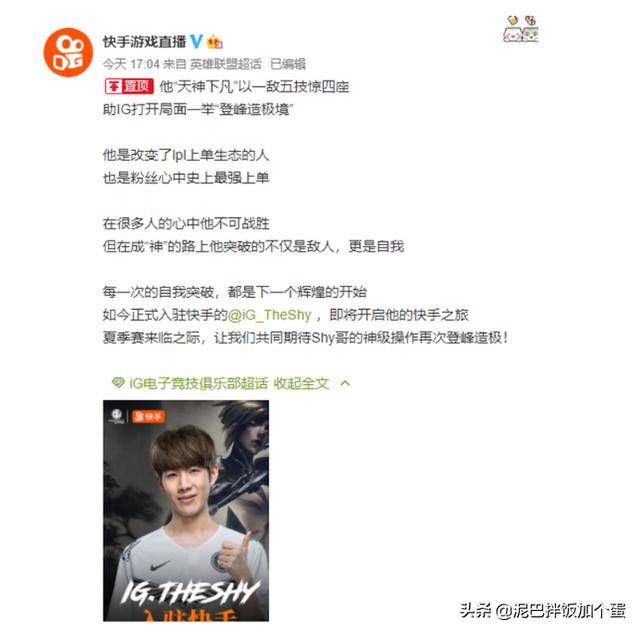Click the blue V verification badge
This screenshot has height=633, width=640.
[197, 41]
